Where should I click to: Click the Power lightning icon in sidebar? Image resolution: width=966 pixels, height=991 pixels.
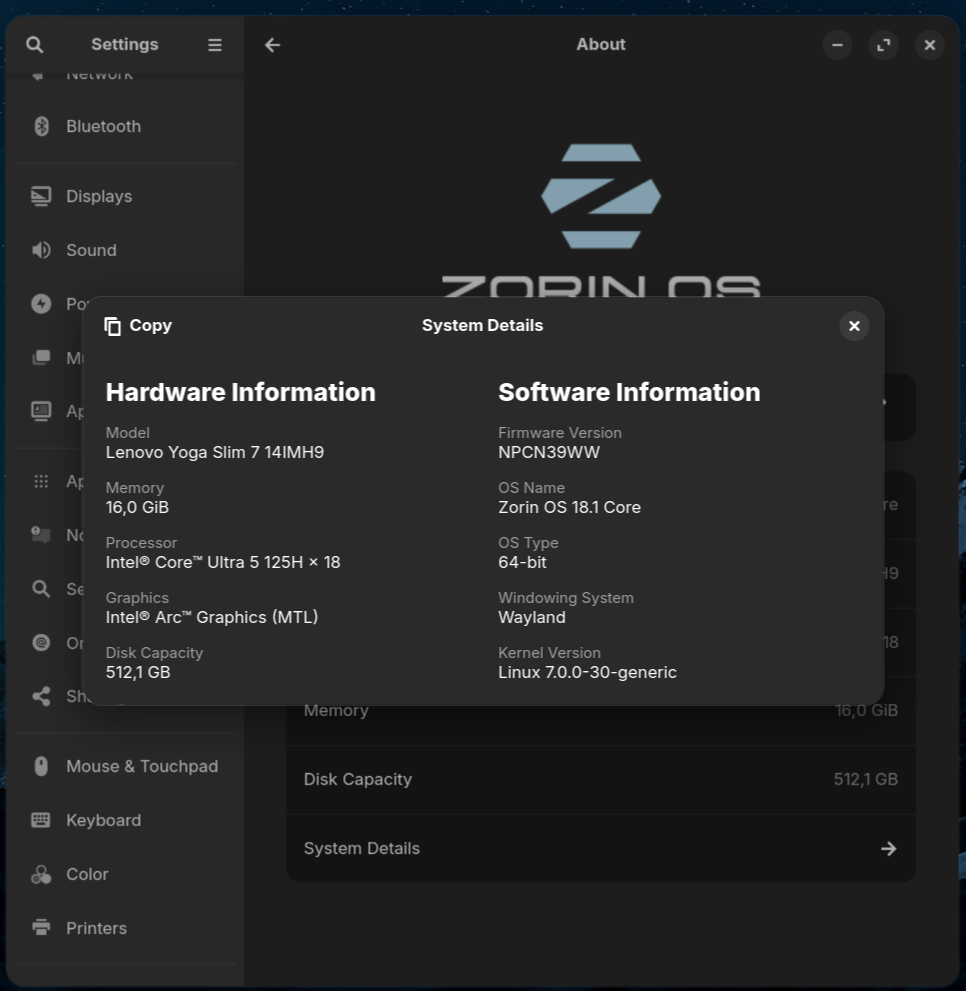click(41, 304)
